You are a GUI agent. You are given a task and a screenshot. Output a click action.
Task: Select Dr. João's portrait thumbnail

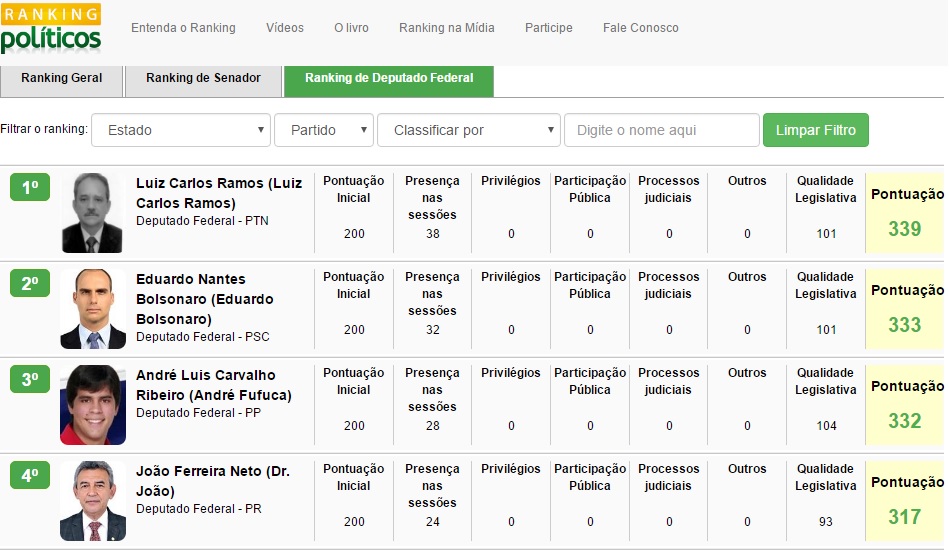coord(92,501)
